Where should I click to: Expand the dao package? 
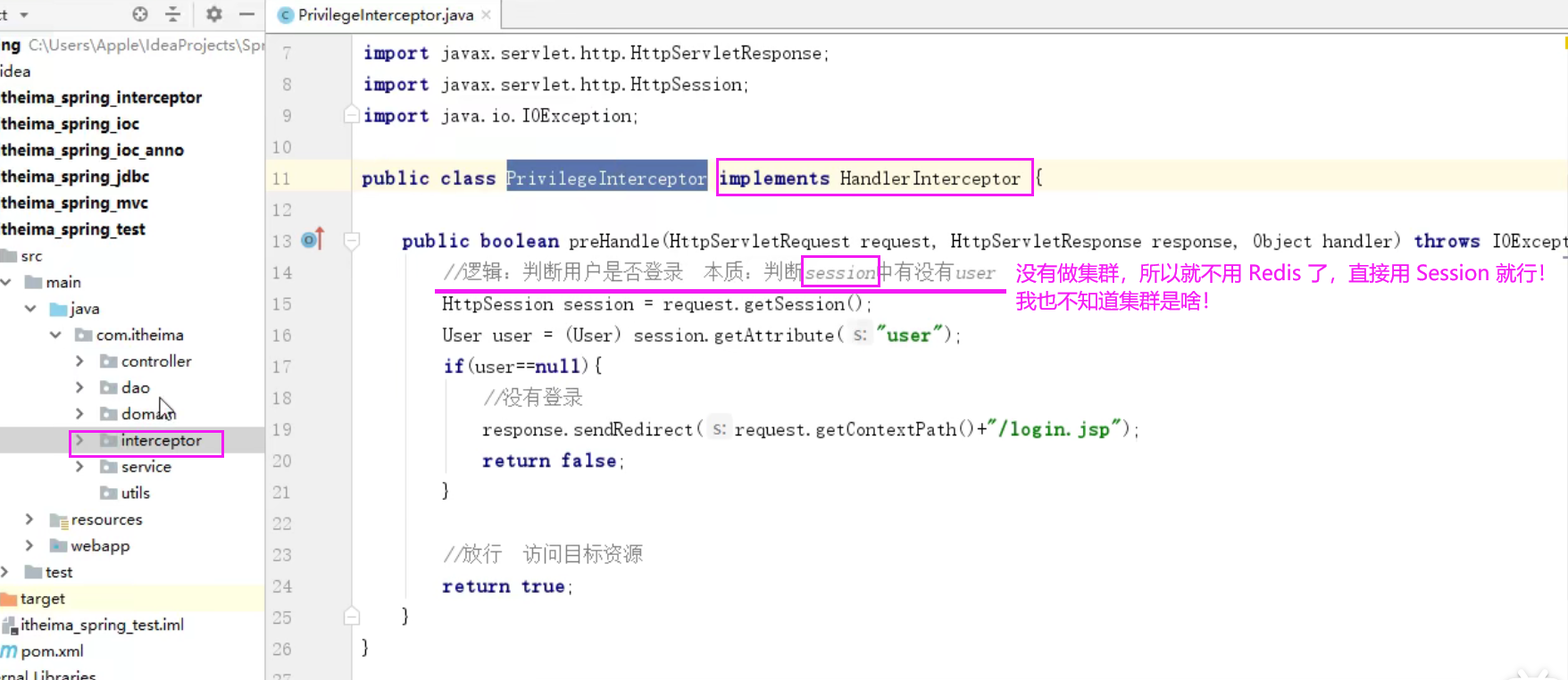(x=79, y=387)
